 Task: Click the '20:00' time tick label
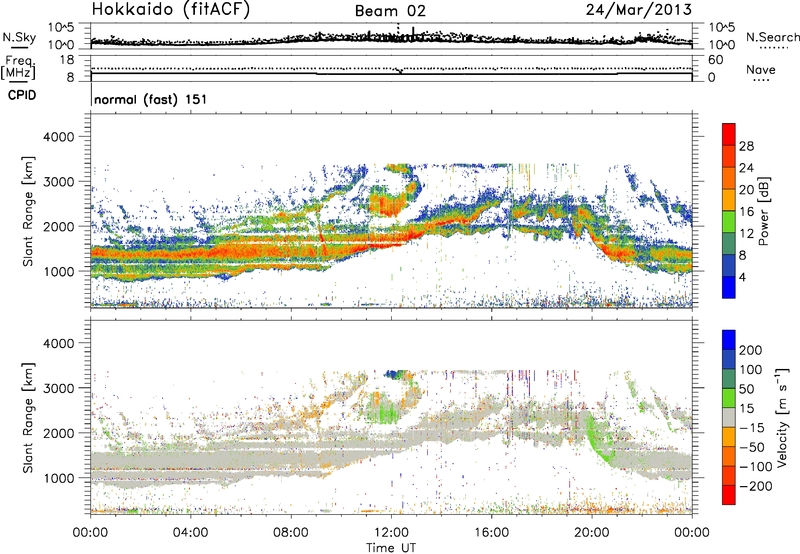point(592,533)
